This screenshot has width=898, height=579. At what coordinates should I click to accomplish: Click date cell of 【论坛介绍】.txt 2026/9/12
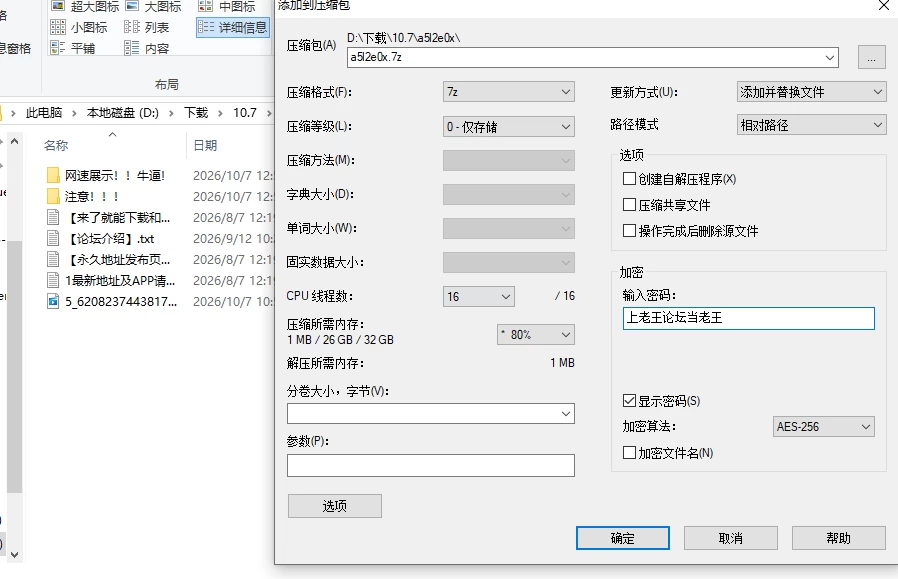[232, 239]
